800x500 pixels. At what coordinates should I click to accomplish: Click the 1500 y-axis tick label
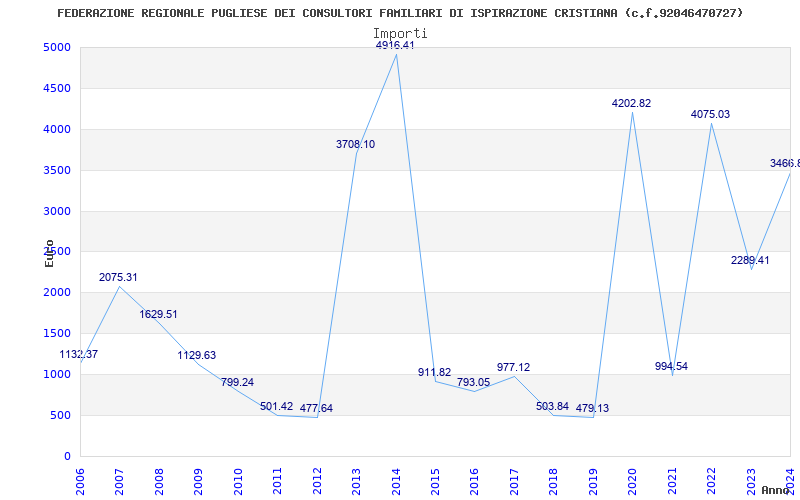[57, 333]
